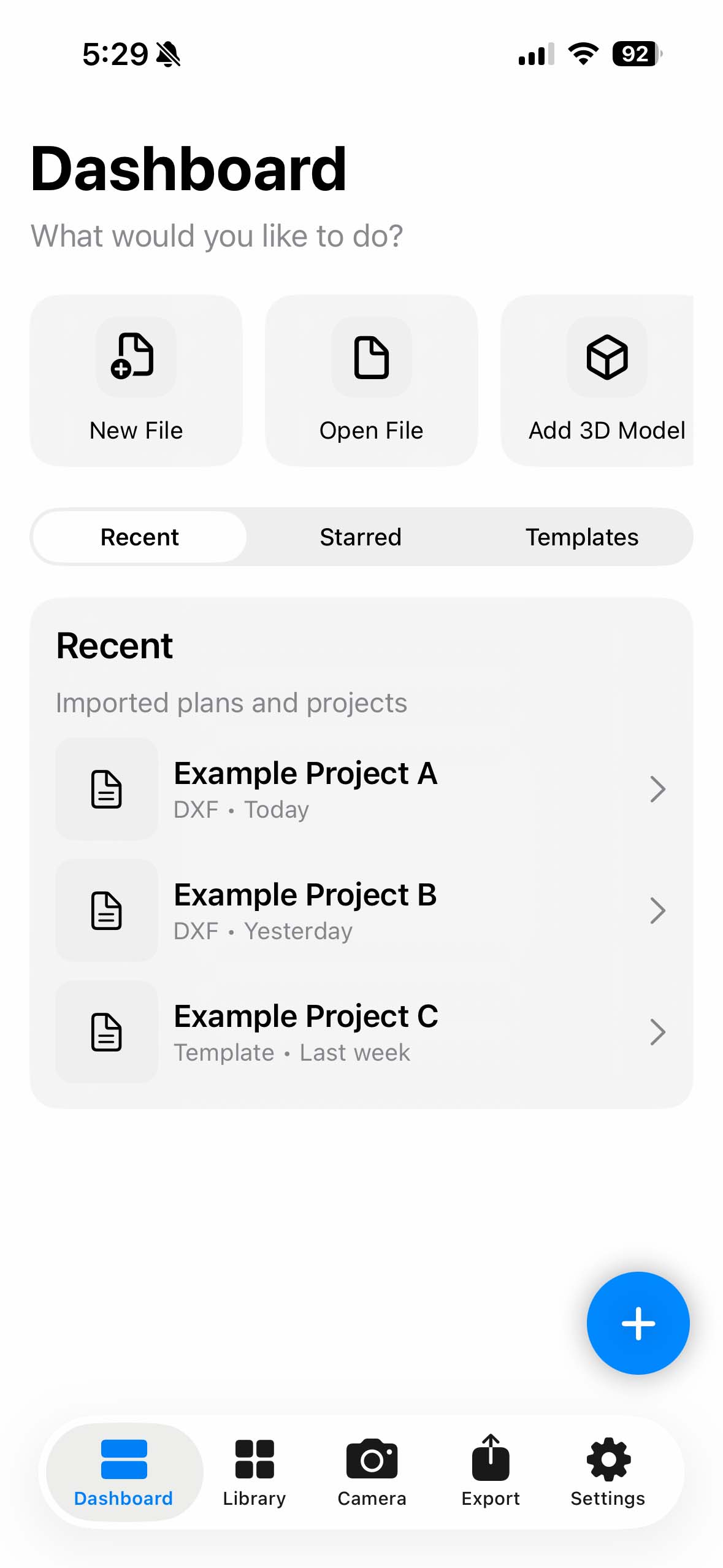Select the Recent segment
The image size is (723, 1568).
pyautogui.click(x=139, y=537)
